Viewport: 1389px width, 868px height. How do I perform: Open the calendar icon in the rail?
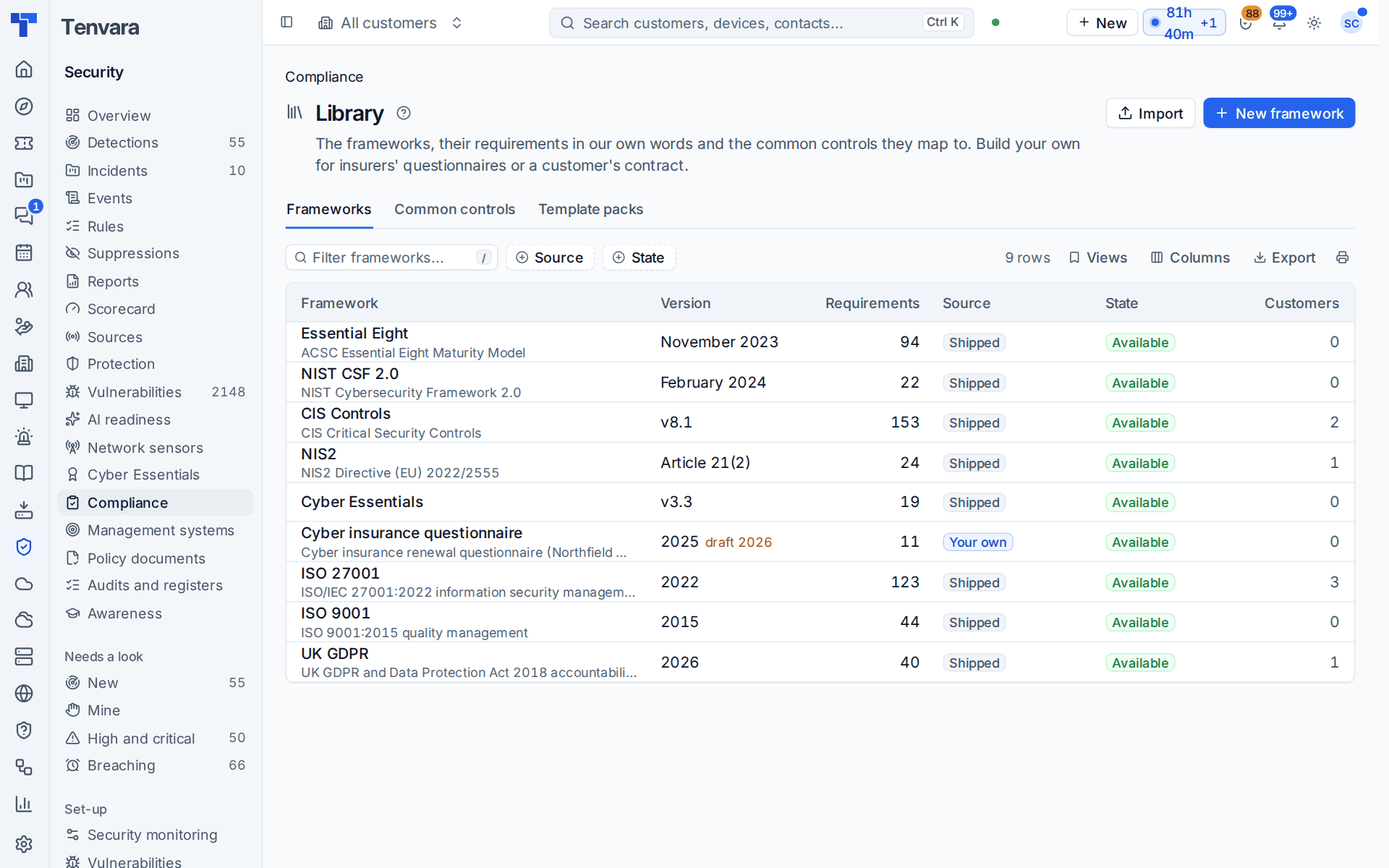pyautogui.click(x=24, y=252)
